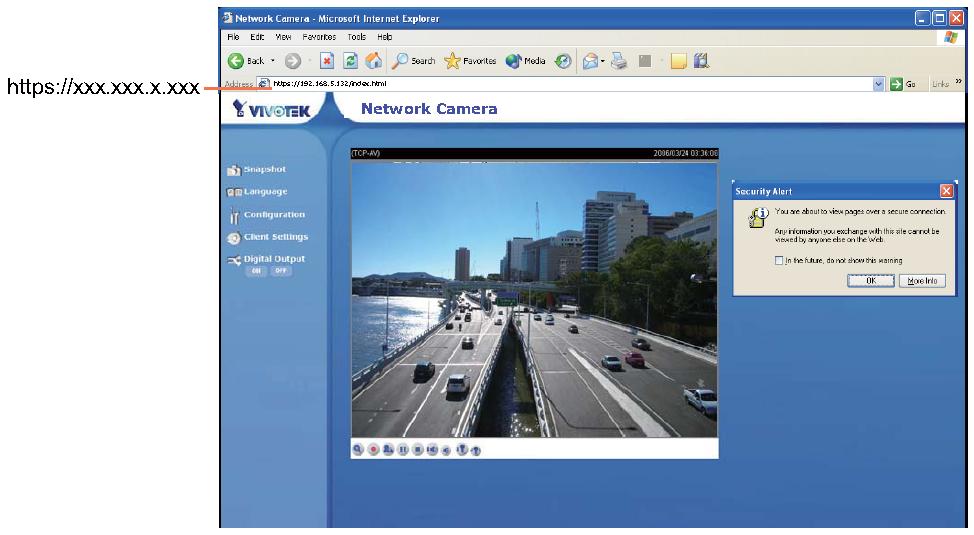The height and width of the screenshot is (535, 974).
Task: Open the Configuration link
Action: click(x=274, y=214)
